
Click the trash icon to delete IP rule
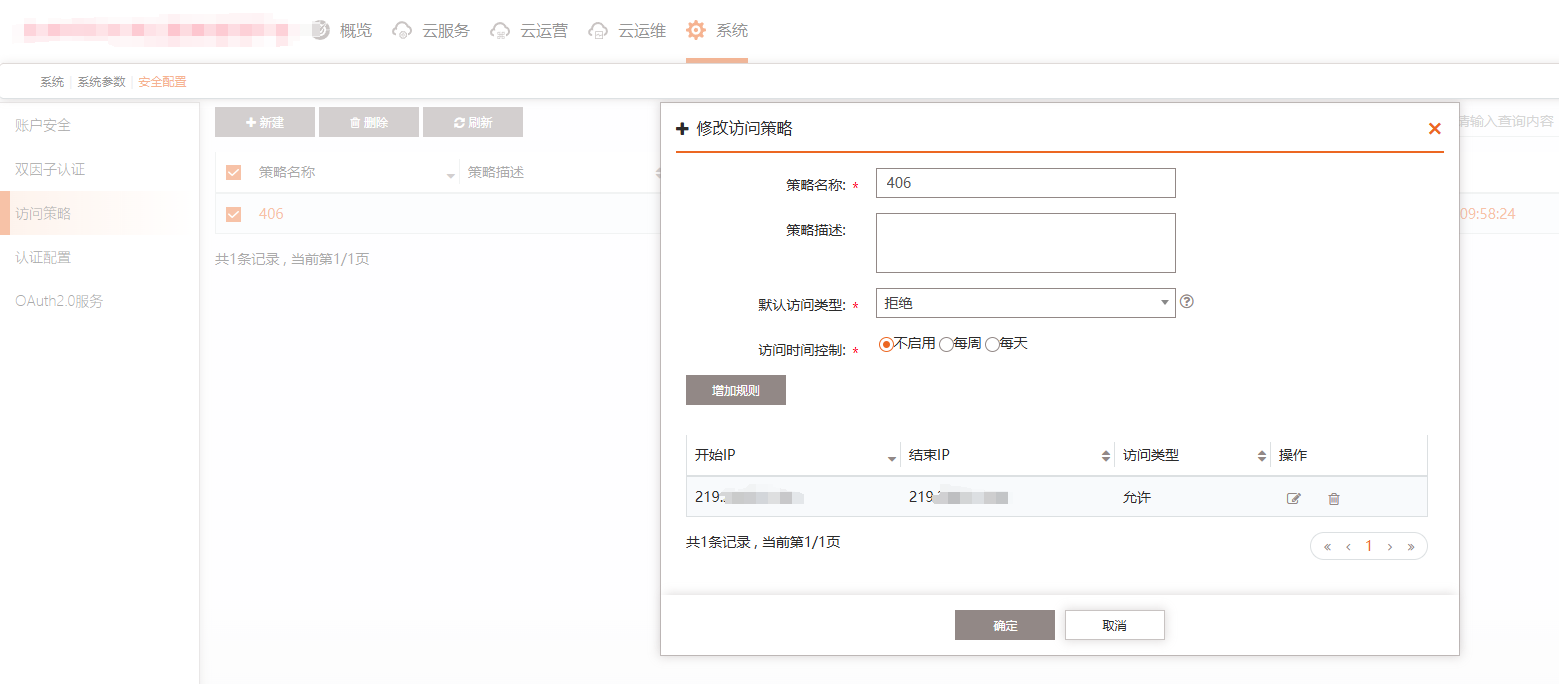[1333, 498]
